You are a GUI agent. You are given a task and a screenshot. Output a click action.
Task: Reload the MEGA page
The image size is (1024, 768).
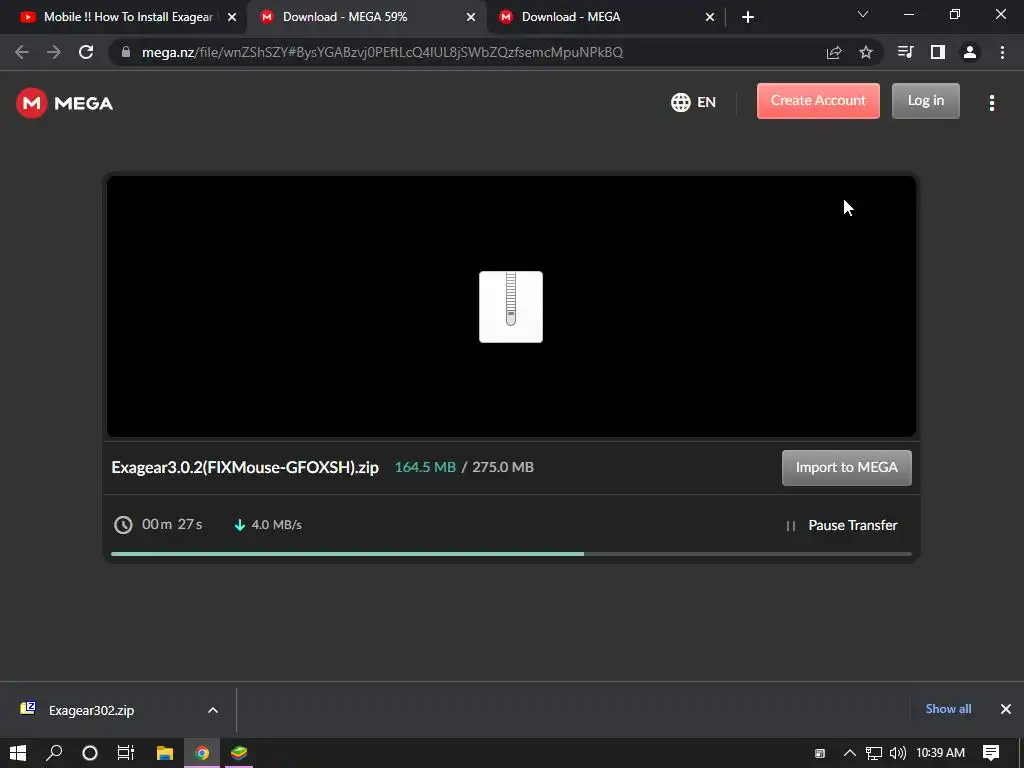coord(86,52)
